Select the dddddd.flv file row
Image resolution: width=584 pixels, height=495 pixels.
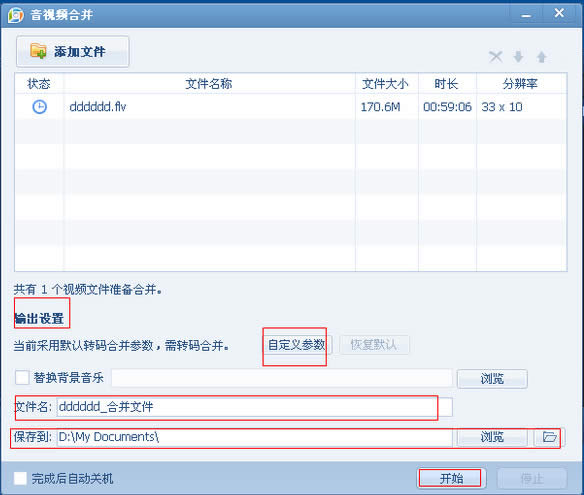pos(291,107)
